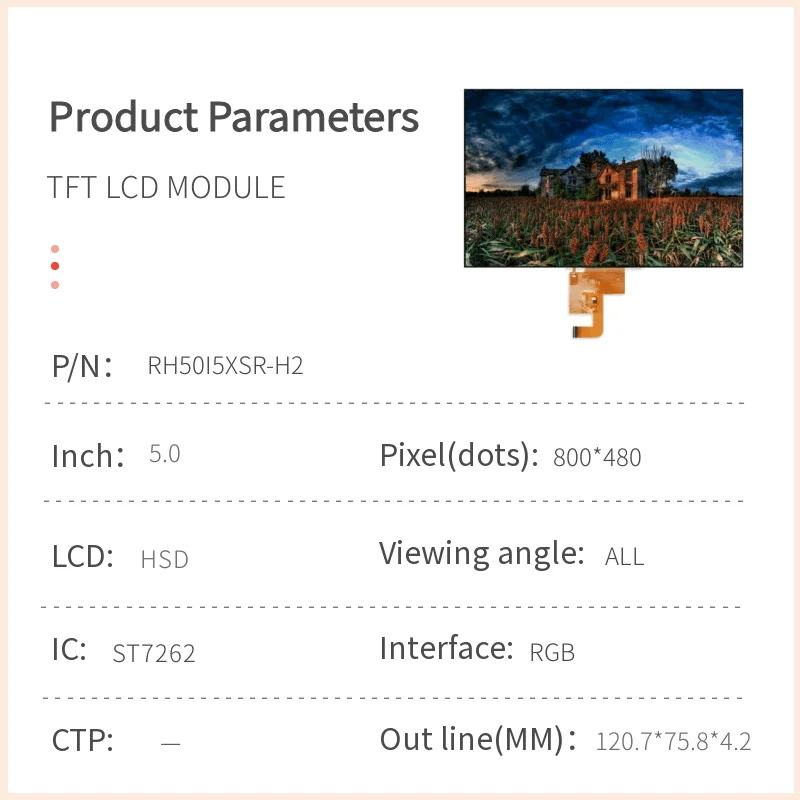The height and width of the screenshot is (800, 800).
Task: Click the IC value ST7262
Action: 154,654
